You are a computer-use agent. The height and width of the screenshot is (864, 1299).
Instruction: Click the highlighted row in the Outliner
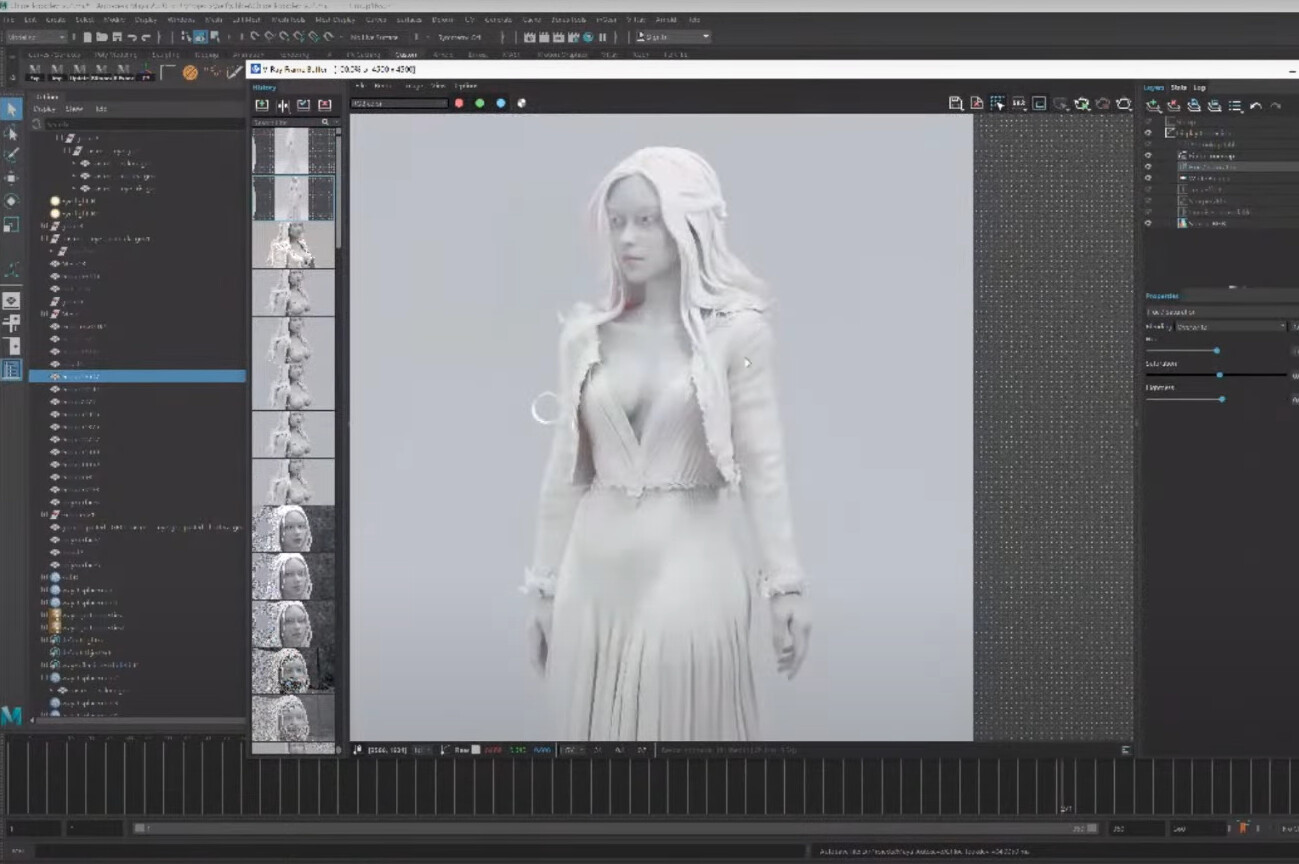[x=137, y=377]
